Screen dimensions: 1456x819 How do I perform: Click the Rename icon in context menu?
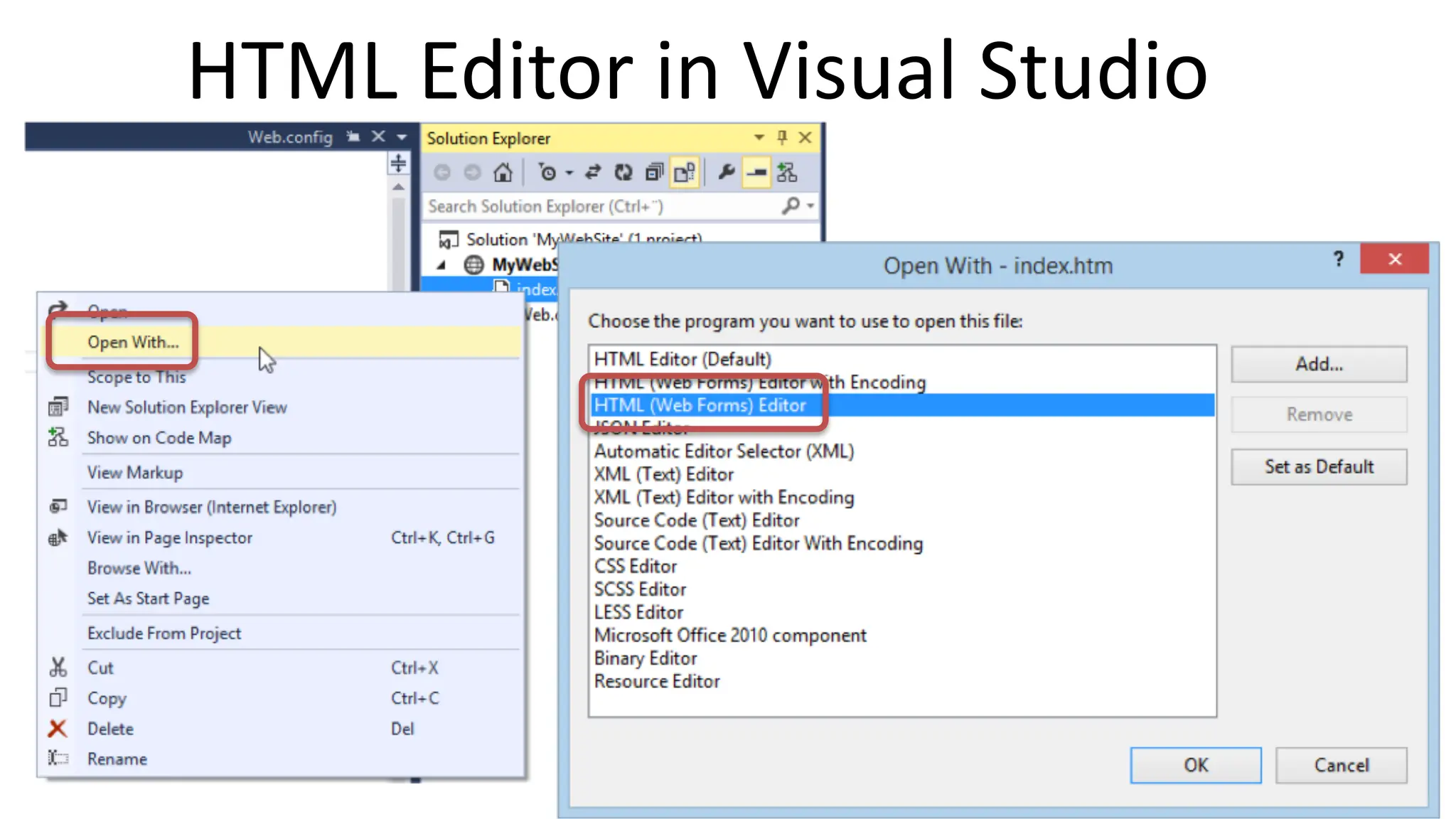click(58, 758)
